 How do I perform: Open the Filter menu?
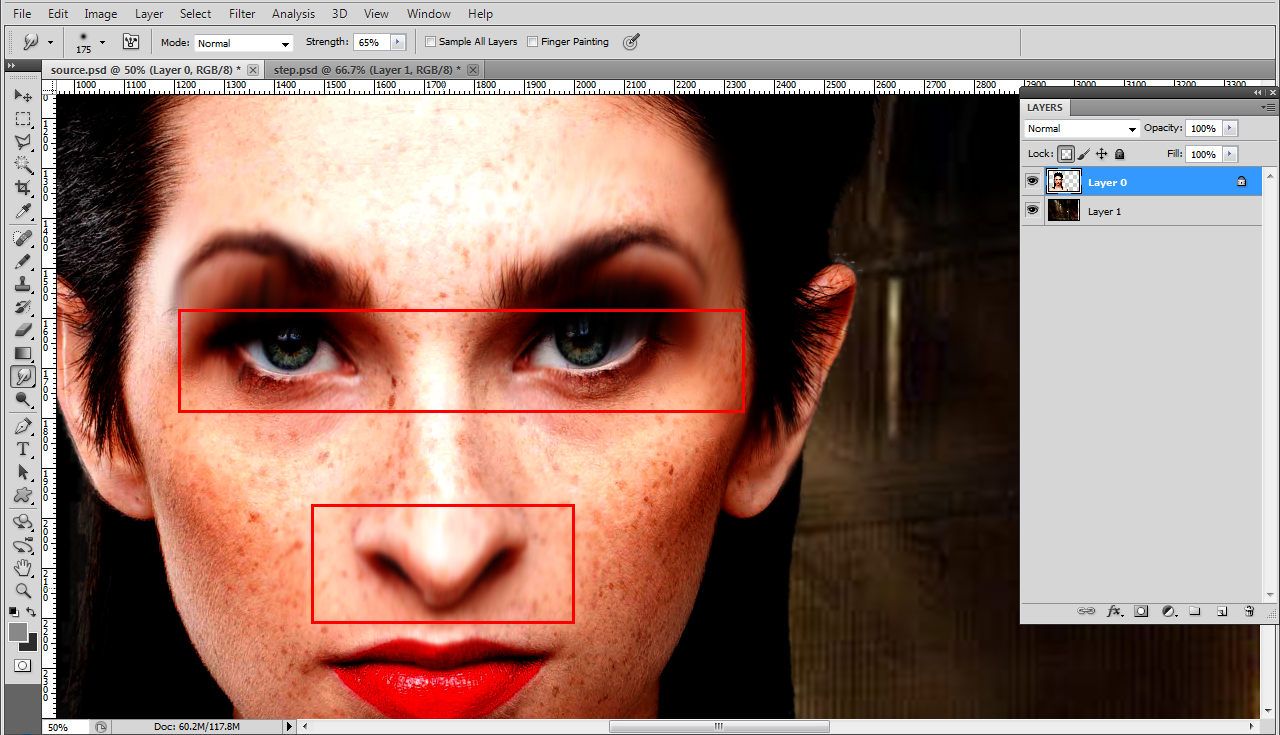242,14
